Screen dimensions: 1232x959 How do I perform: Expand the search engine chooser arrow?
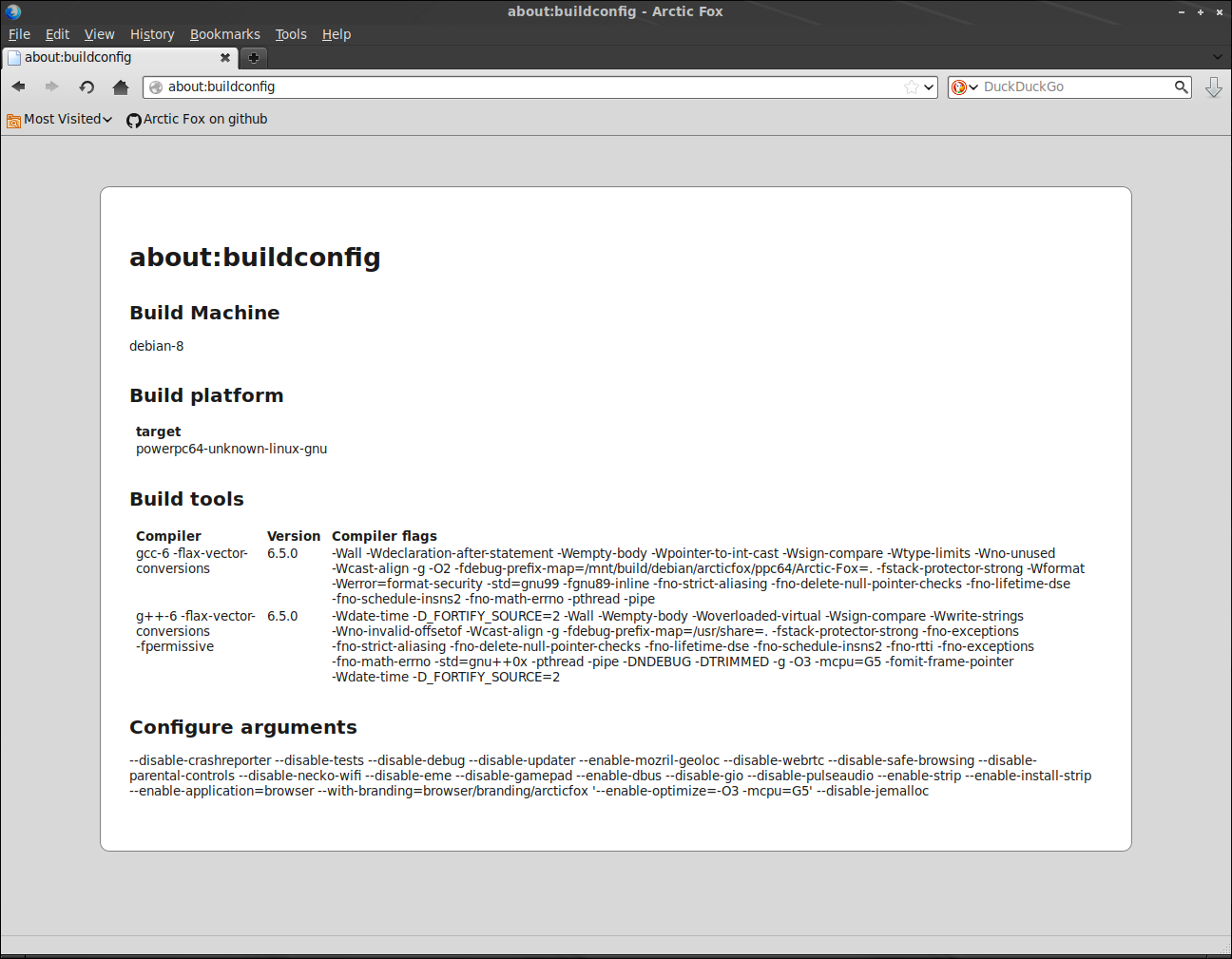[973, 87]
